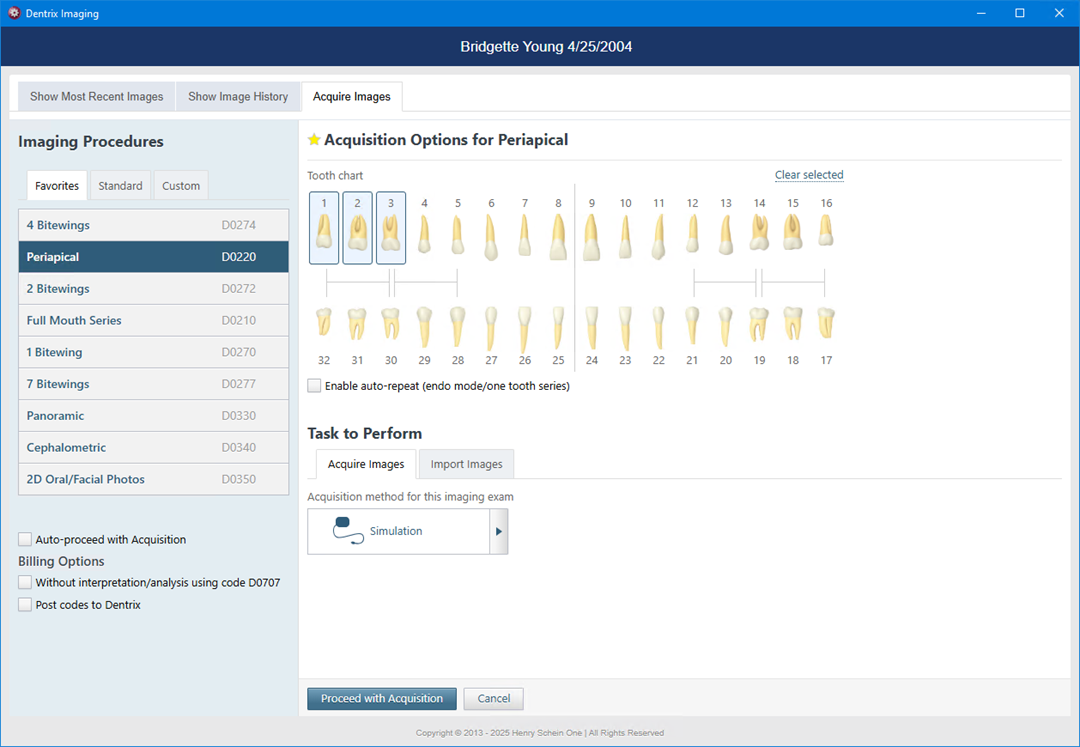Viewport: 1080px width, 747px height.
Task: Click the Clear selected link
Action: pos(809,175)
